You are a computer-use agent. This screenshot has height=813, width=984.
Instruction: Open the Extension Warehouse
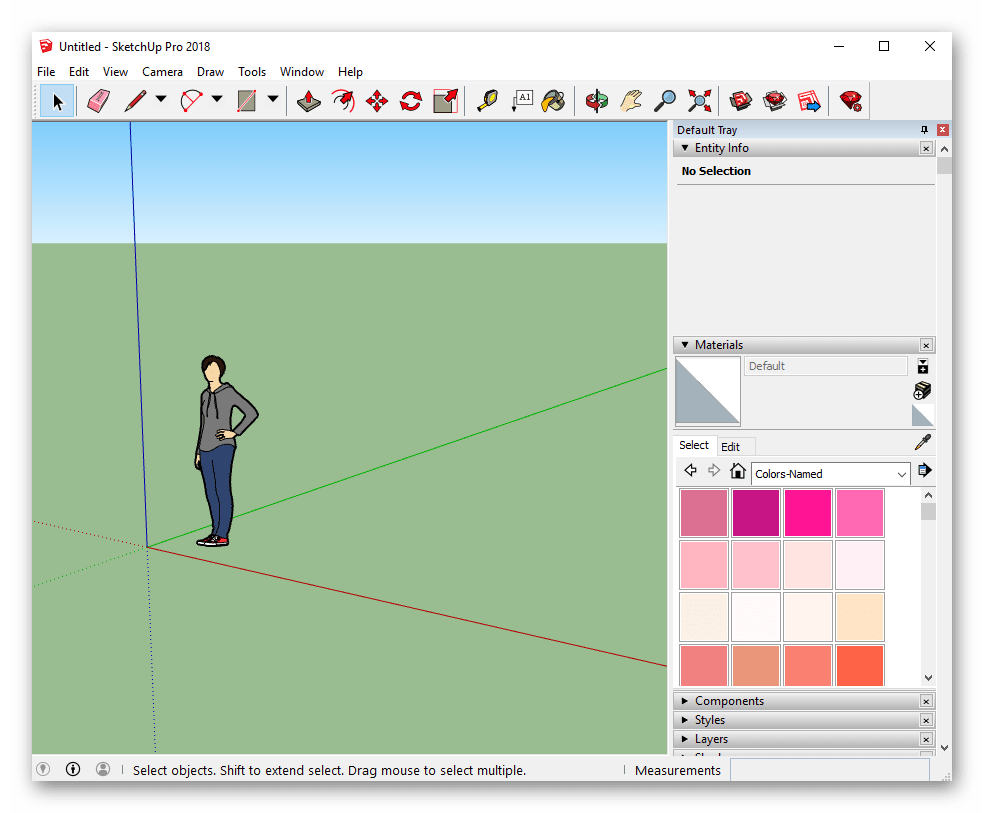(x=775, y=101)
